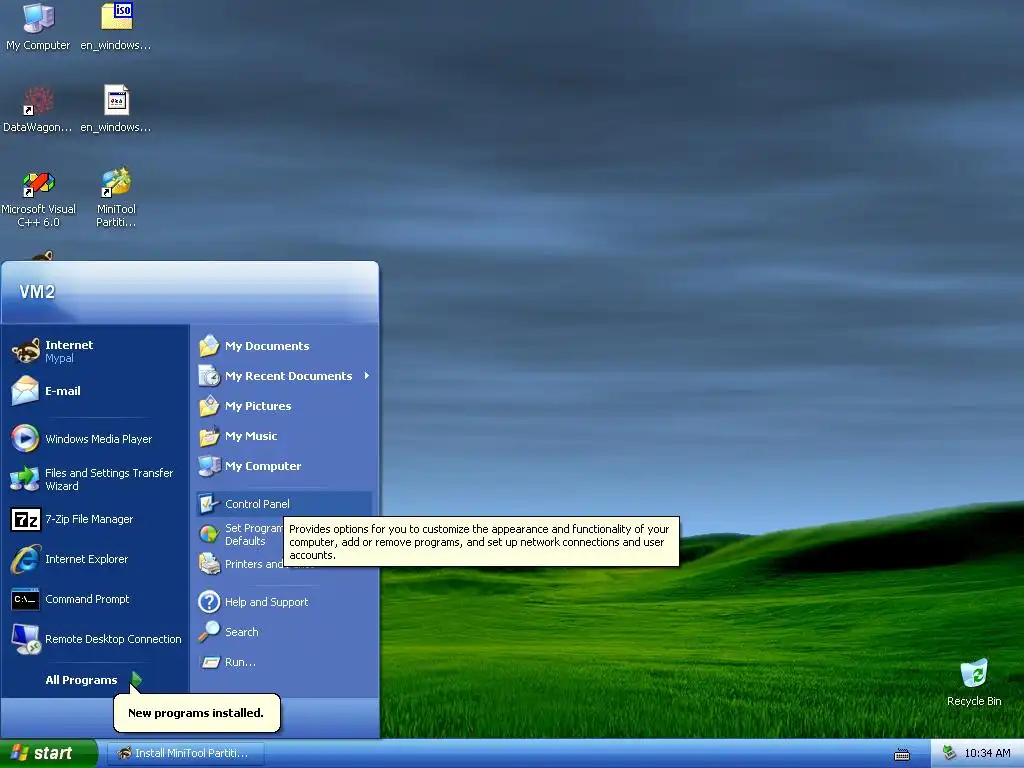Click the New programs installed balloon
The image size is (1024, 768).
(197, 712)
